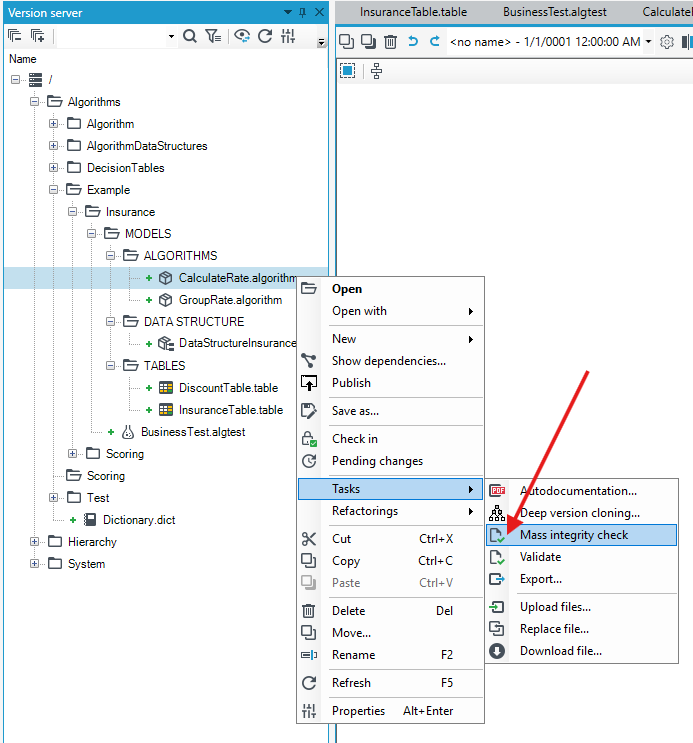Click the settings sliders icon in toolbar
Image resolution: width=693 pixels, height=743 pixels.
point(288,36)
